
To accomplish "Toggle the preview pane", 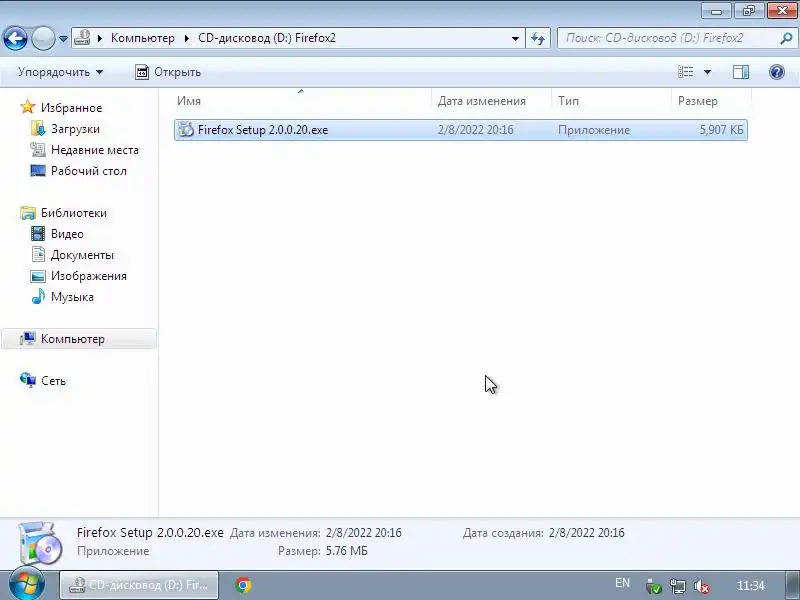I will (741, 72).
